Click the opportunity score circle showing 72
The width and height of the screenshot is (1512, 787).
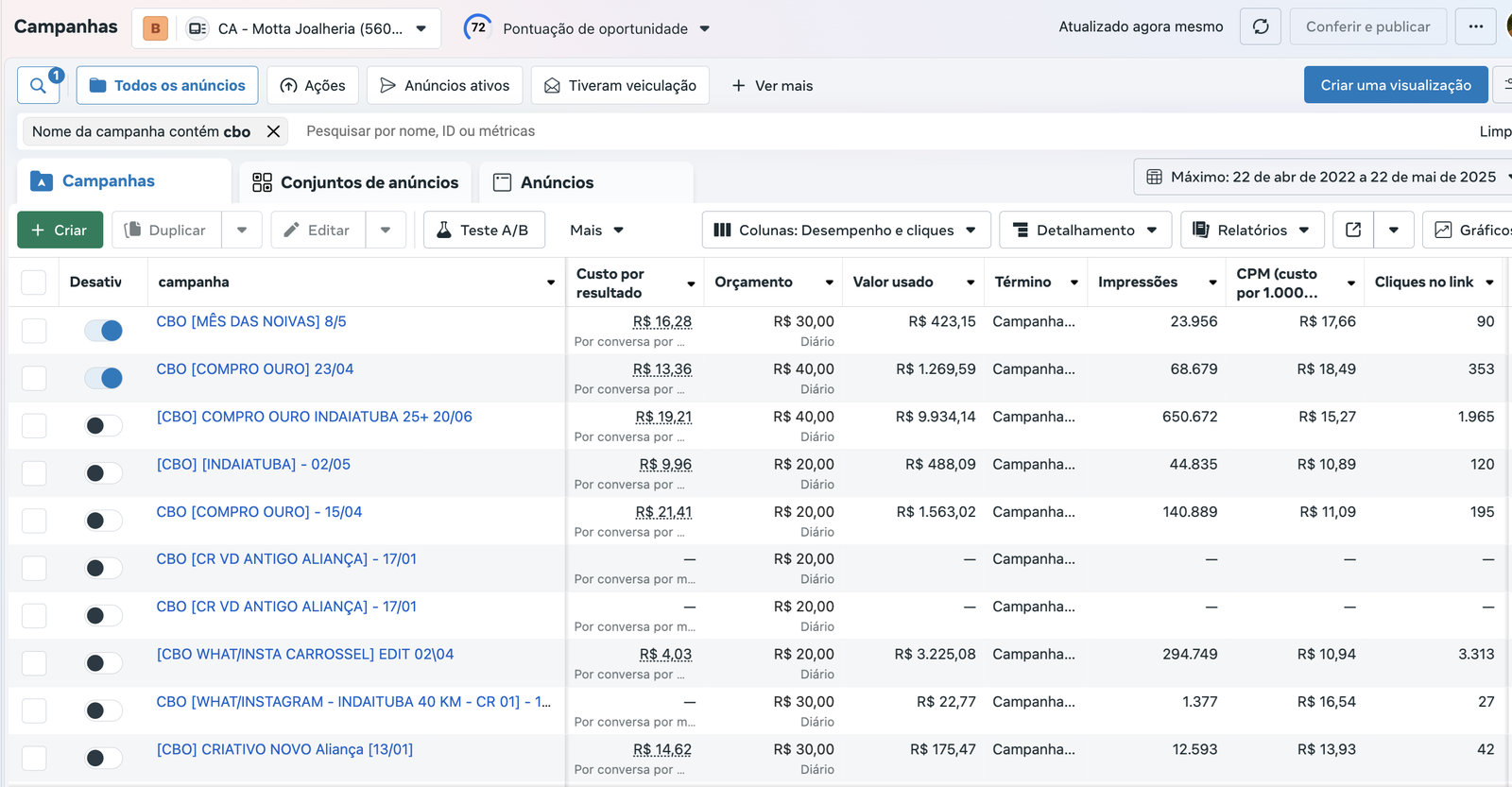coord(478,27)
